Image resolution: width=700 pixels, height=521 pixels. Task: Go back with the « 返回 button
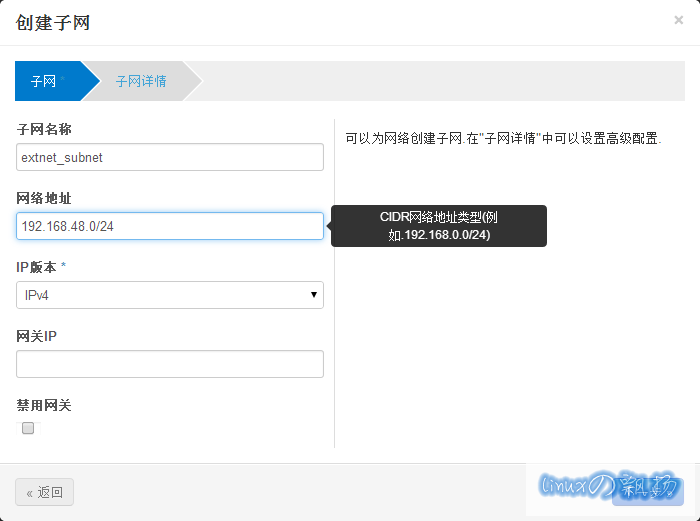(45, 492)
